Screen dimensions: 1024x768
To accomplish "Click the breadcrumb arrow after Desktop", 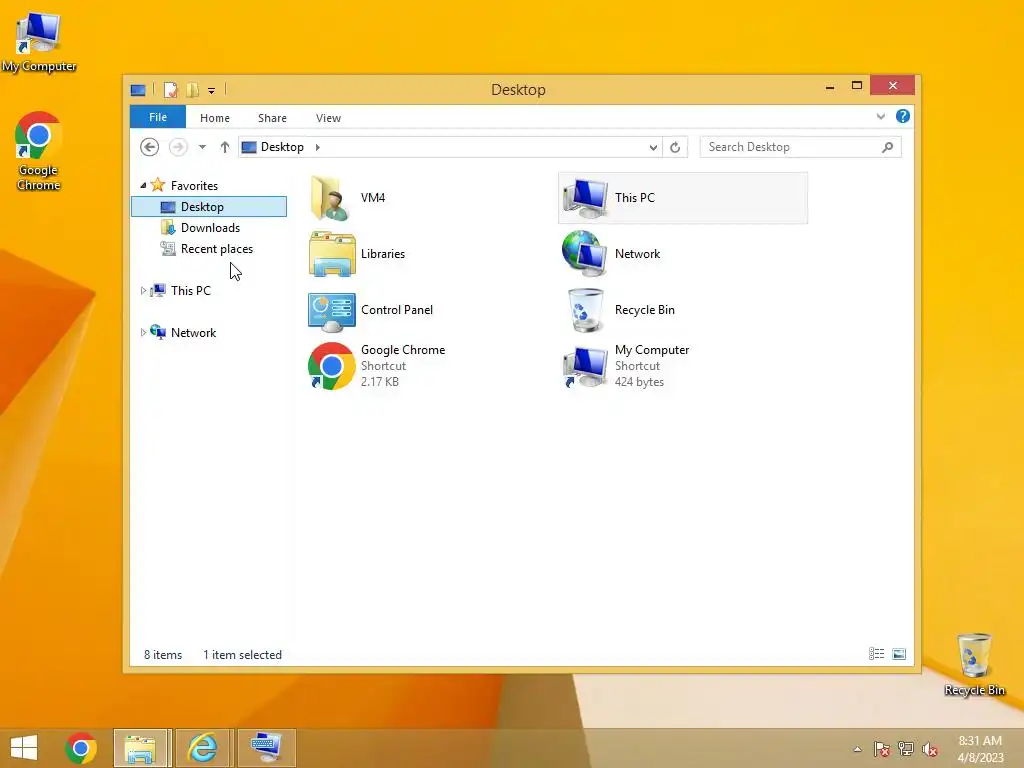I will tap(317, 147).
